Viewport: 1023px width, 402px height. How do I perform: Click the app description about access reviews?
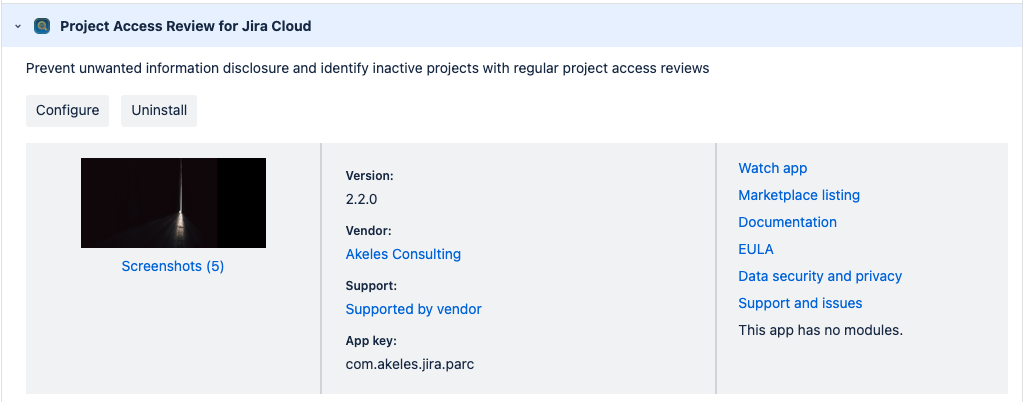[x=367, y=69]
